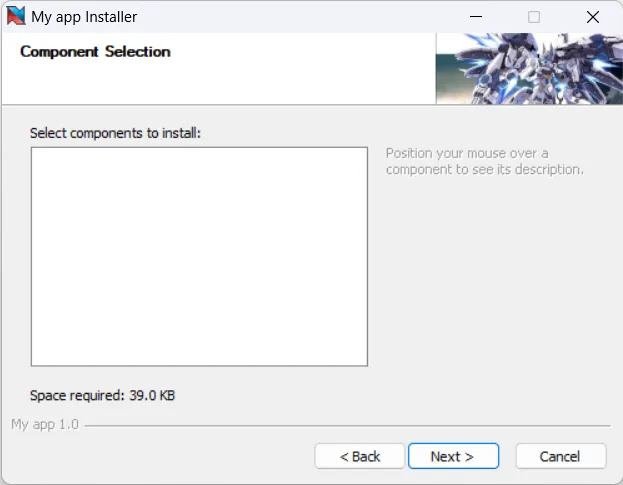
Task: Click the 'Select components to install:' label
Action: coord(116,133)
